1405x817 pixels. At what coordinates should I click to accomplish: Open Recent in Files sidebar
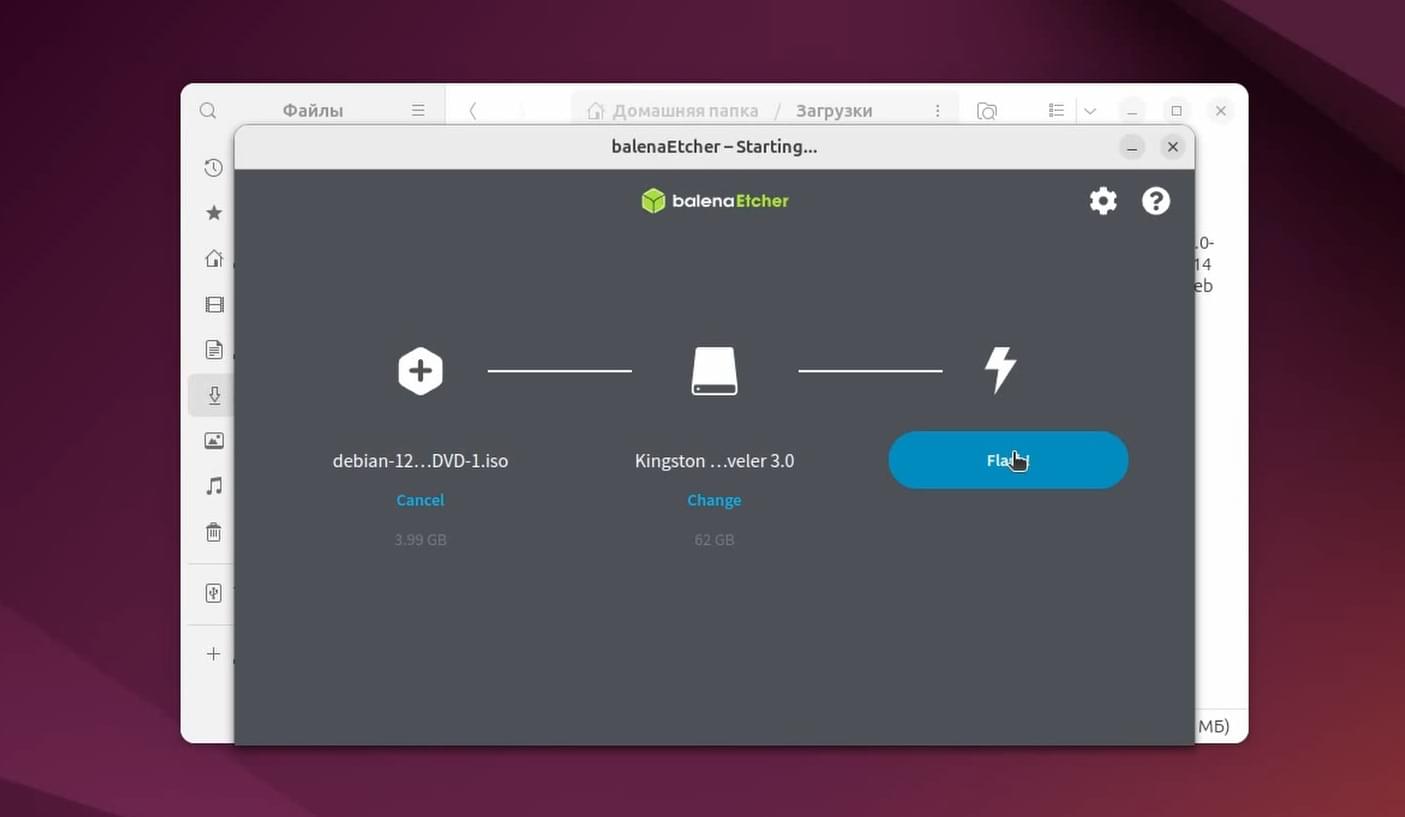tap(213, 168)
